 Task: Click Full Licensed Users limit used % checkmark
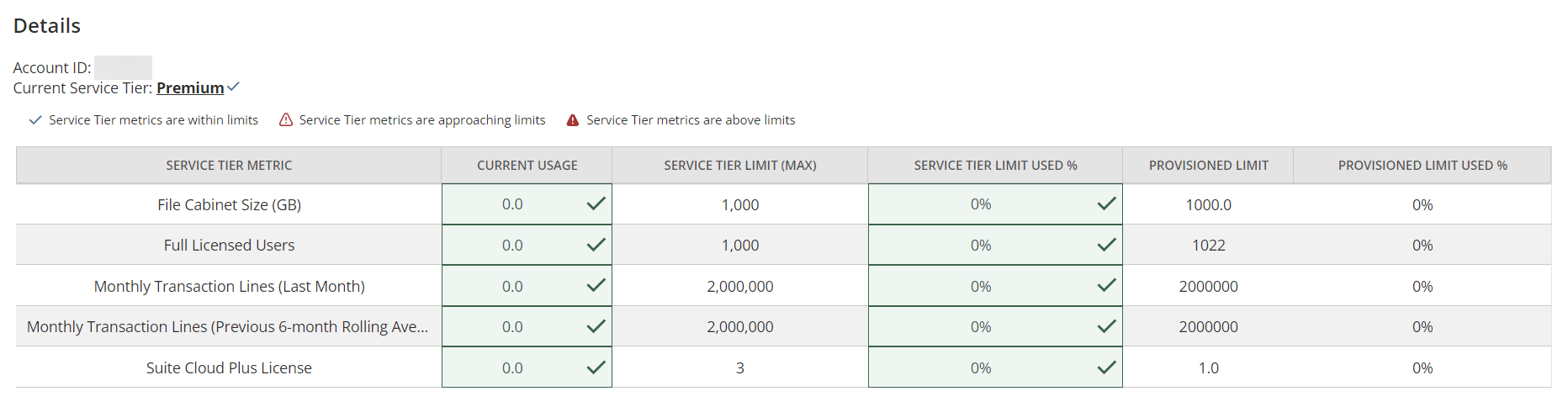tap(1107, 245)
